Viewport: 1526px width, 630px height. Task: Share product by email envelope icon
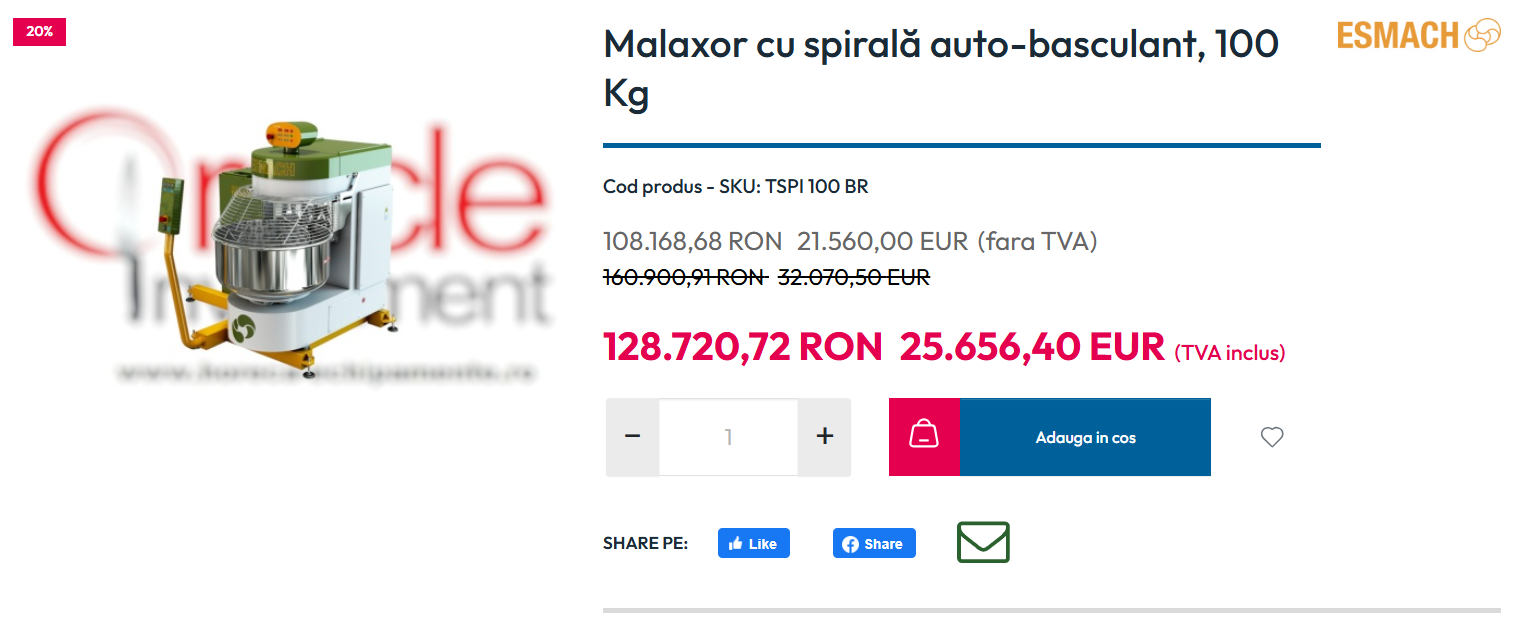[983, 542]
